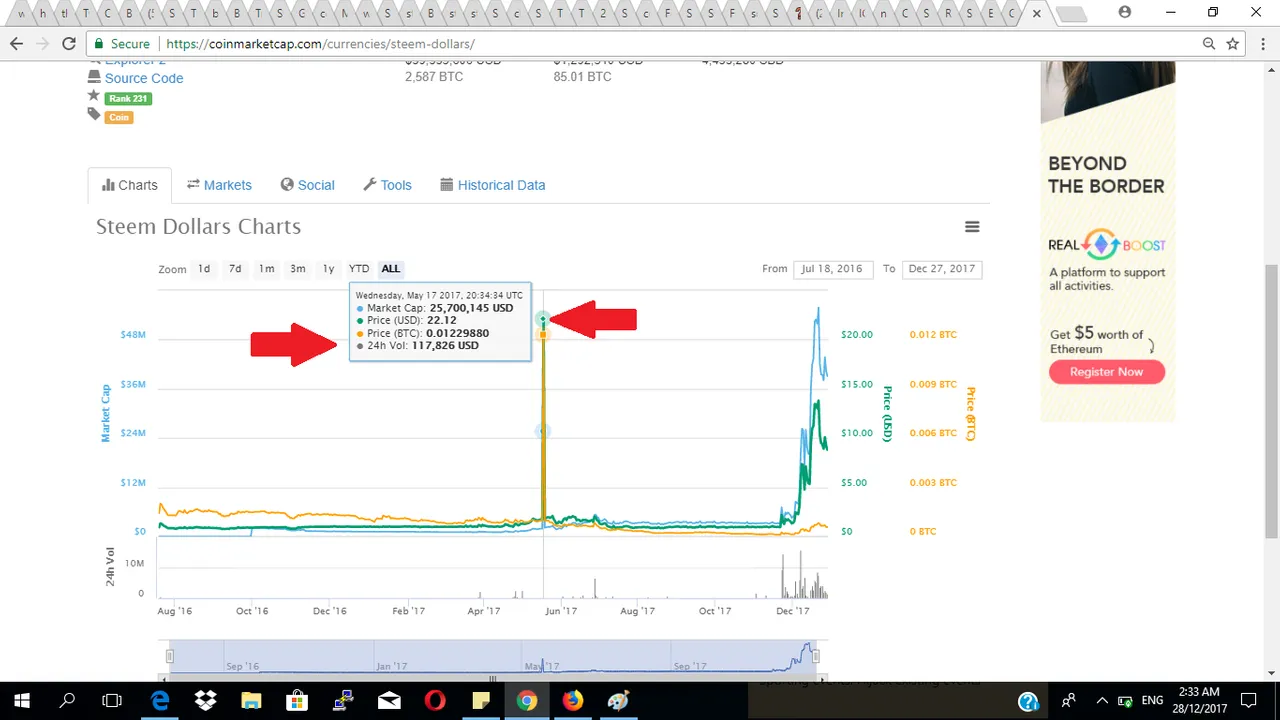Click the network computers taskbar icon
Screen dimensions: 1280x720
[343, 700]
